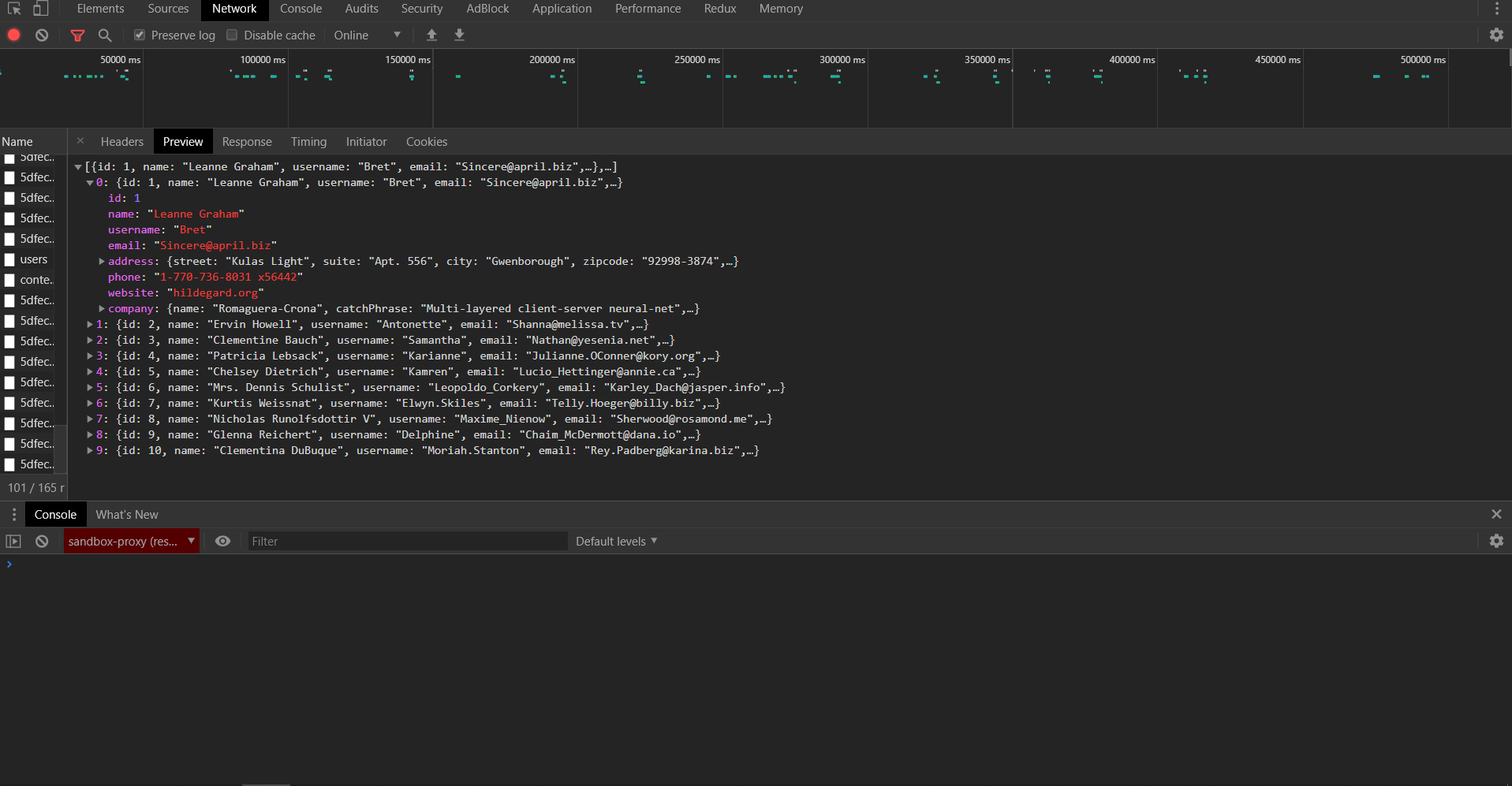Viewport: 1512px width, 786px height.
Task: Stop recording network activity
Action: coord(13,35)
